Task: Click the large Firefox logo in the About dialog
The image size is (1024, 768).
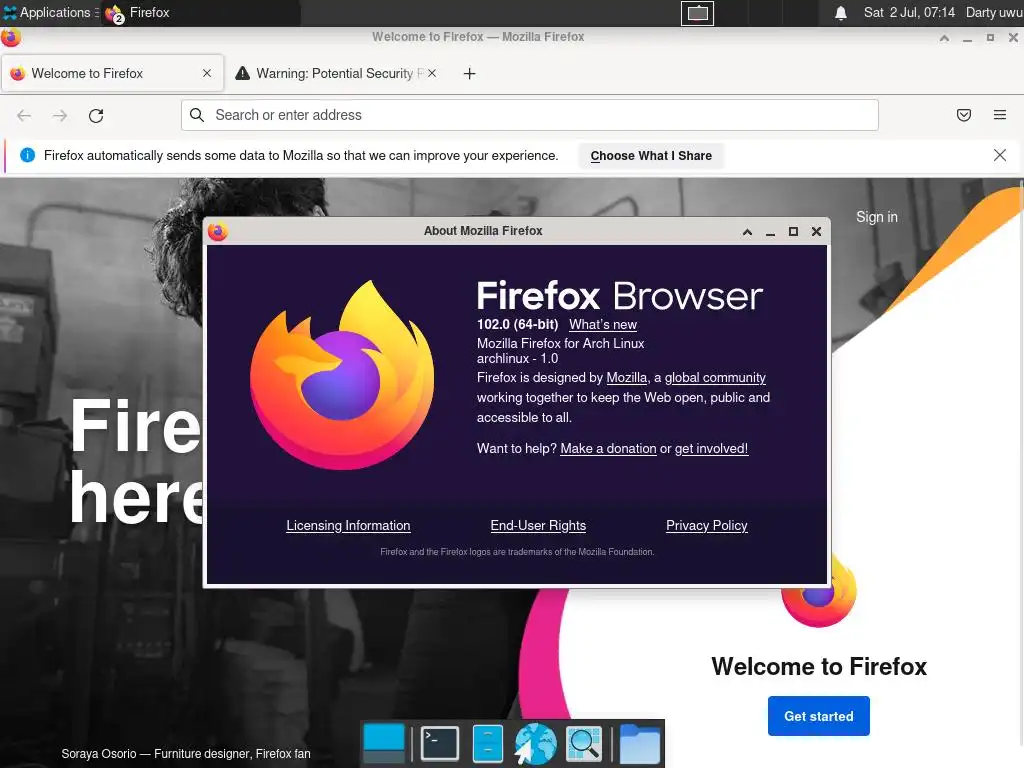Action: [x=342, y=375]
